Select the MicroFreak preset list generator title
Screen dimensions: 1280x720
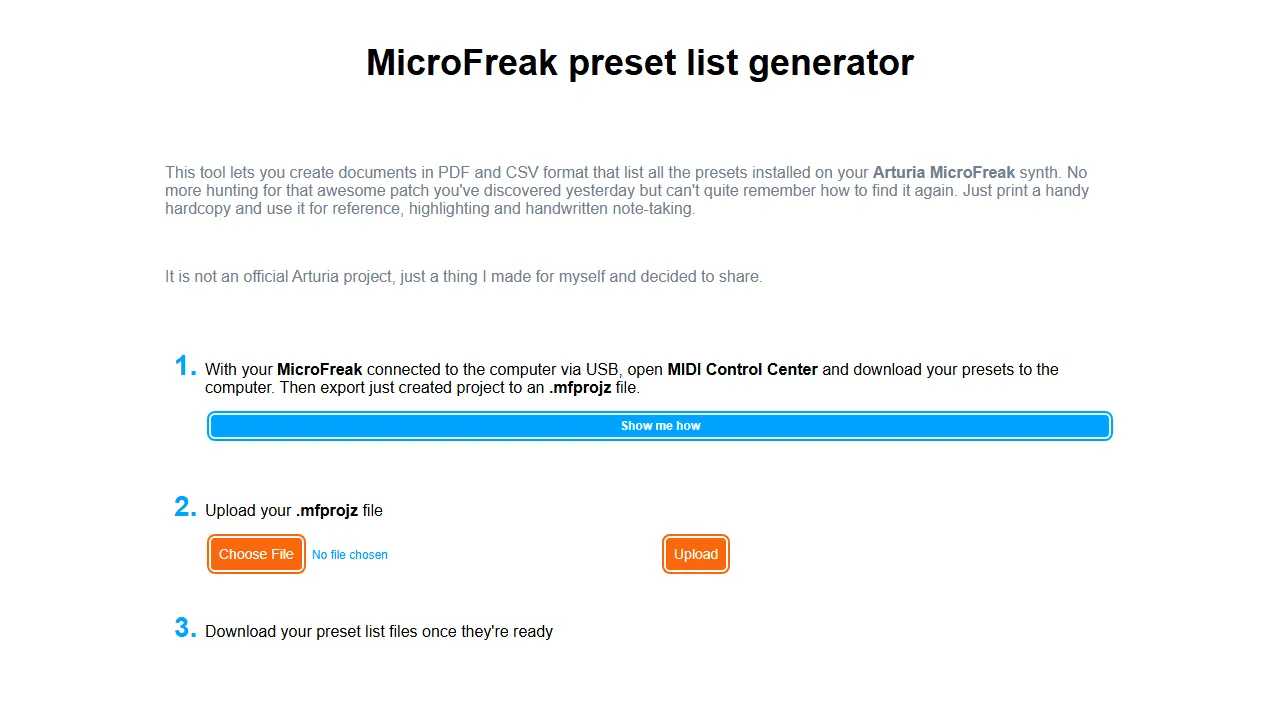[x=640, y=62]
